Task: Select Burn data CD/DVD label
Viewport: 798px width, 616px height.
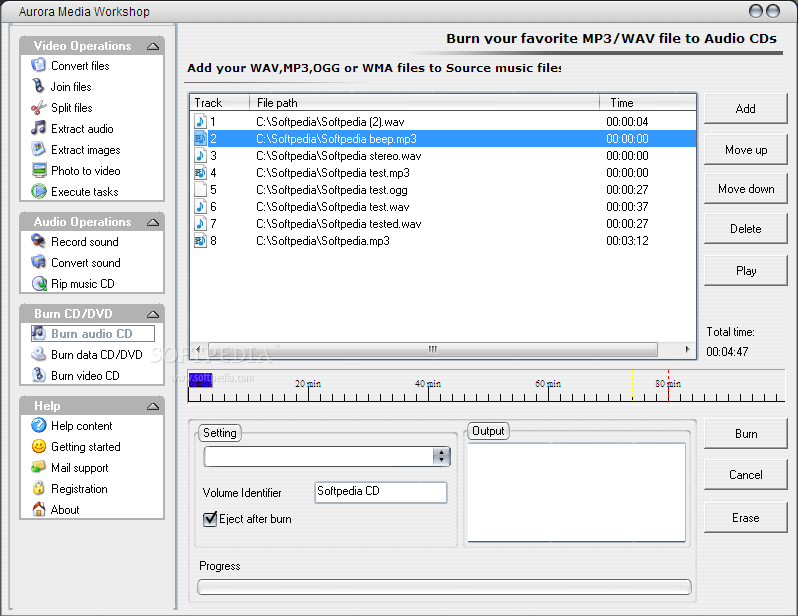Action: [97, 355]
